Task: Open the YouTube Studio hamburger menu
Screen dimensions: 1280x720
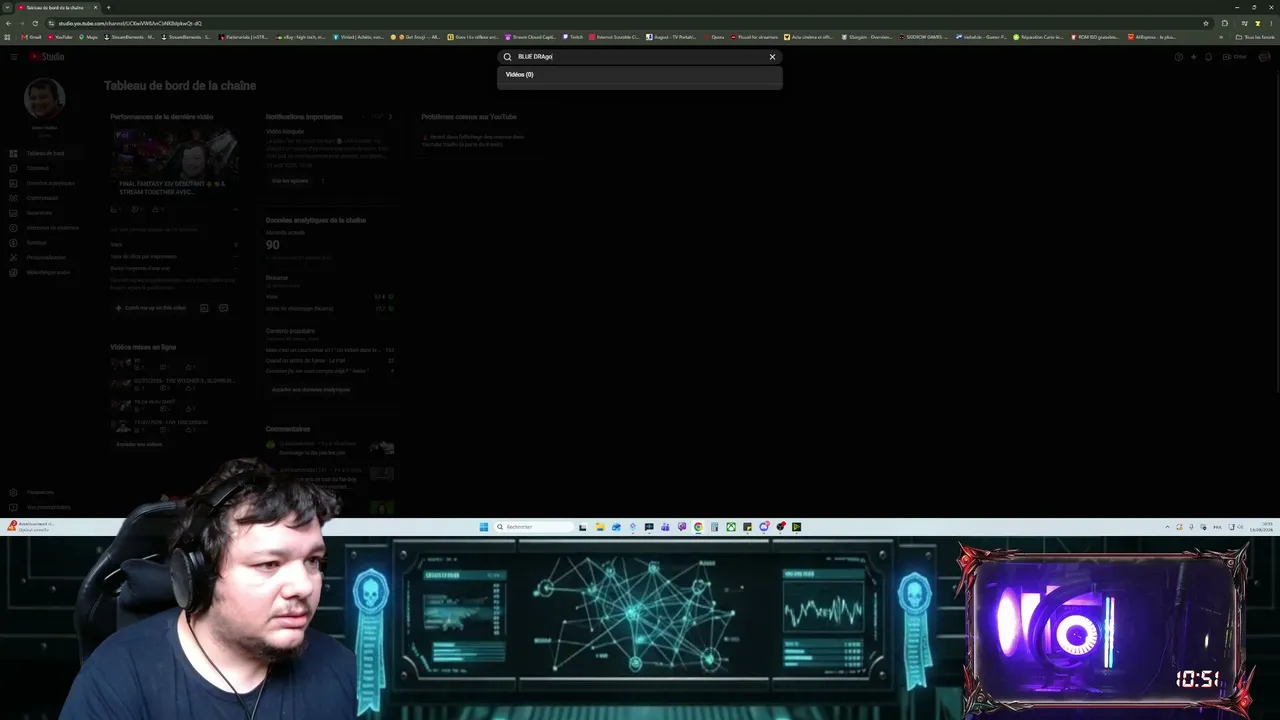Action: (14, 57)
